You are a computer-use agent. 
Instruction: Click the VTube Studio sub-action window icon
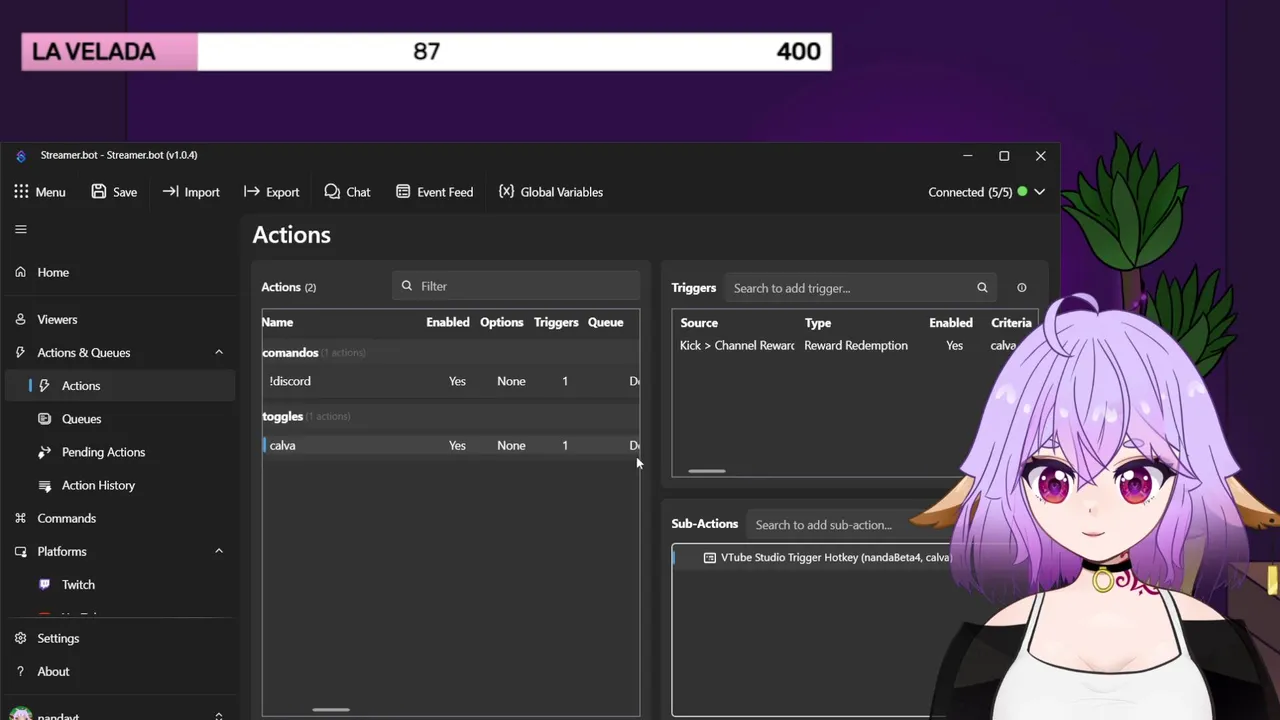(710, 558)
